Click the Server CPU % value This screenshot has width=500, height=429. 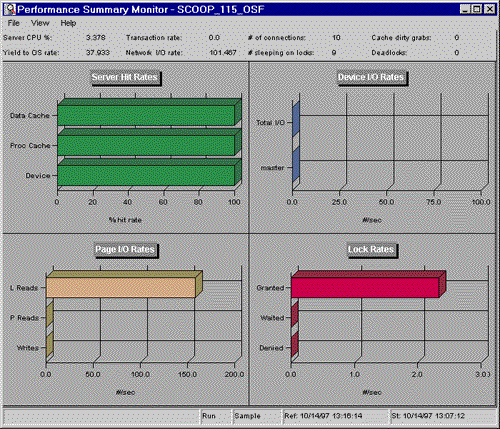[x=96, y=37]
